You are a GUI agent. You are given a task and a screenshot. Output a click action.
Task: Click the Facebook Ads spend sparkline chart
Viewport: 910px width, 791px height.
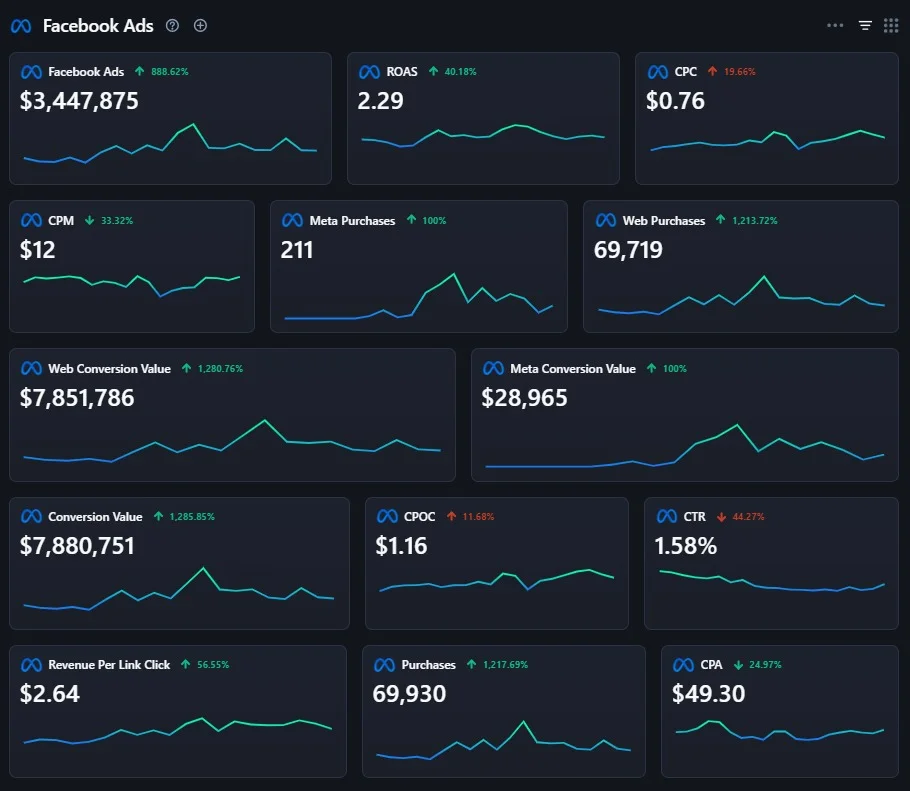[170, 143]
